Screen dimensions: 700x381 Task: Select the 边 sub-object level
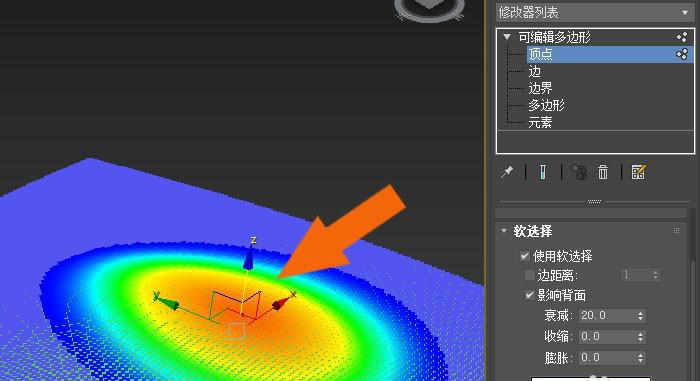[x=534, y=71]
